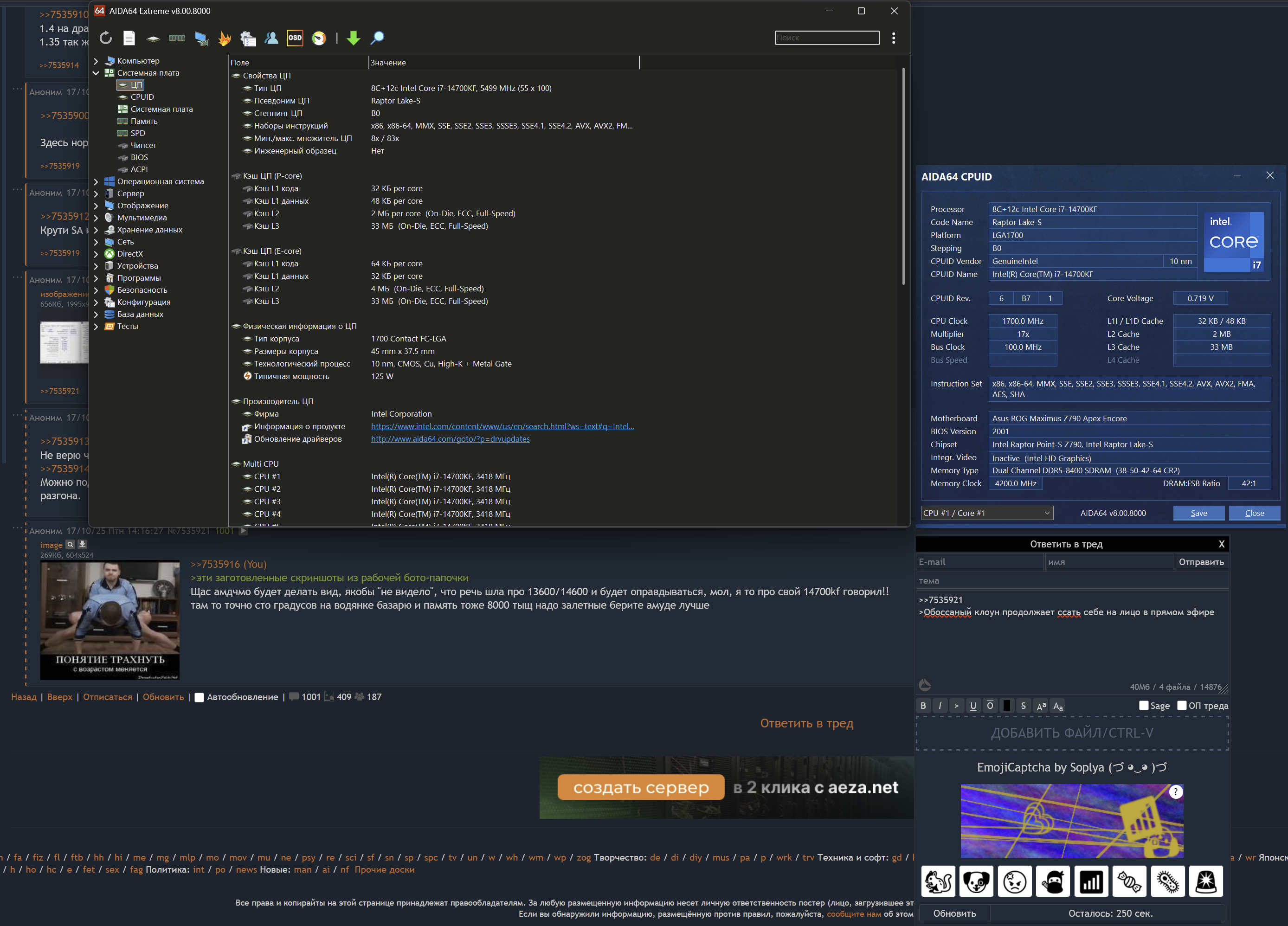This screenshot has width=1288, height=926.
Task: Collapse the Системная плата tree node
Action: point(96,73)
